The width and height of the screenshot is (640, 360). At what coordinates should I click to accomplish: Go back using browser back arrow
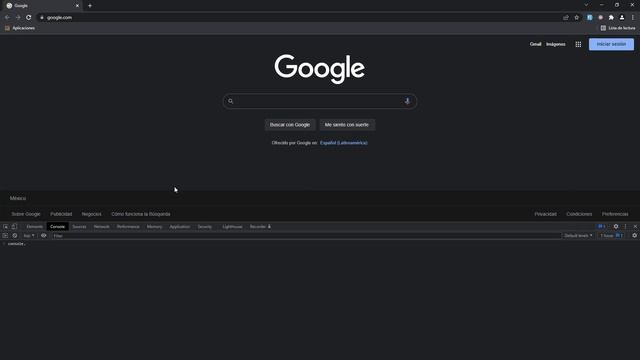point(7,18)
